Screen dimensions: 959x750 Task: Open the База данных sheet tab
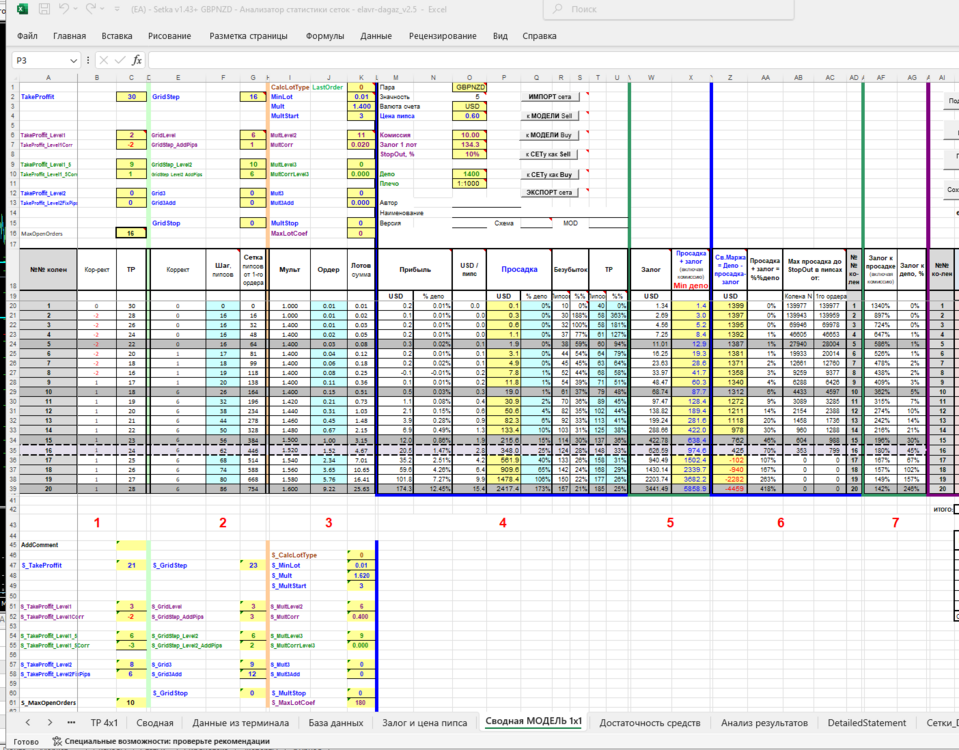tap(336, 722)
